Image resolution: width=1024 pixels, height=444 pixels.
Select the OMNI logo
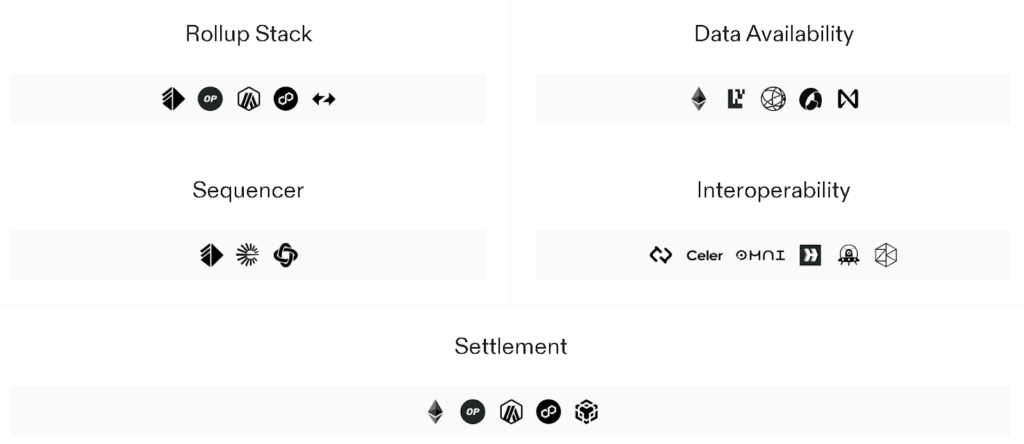click(x=761, y=256)
